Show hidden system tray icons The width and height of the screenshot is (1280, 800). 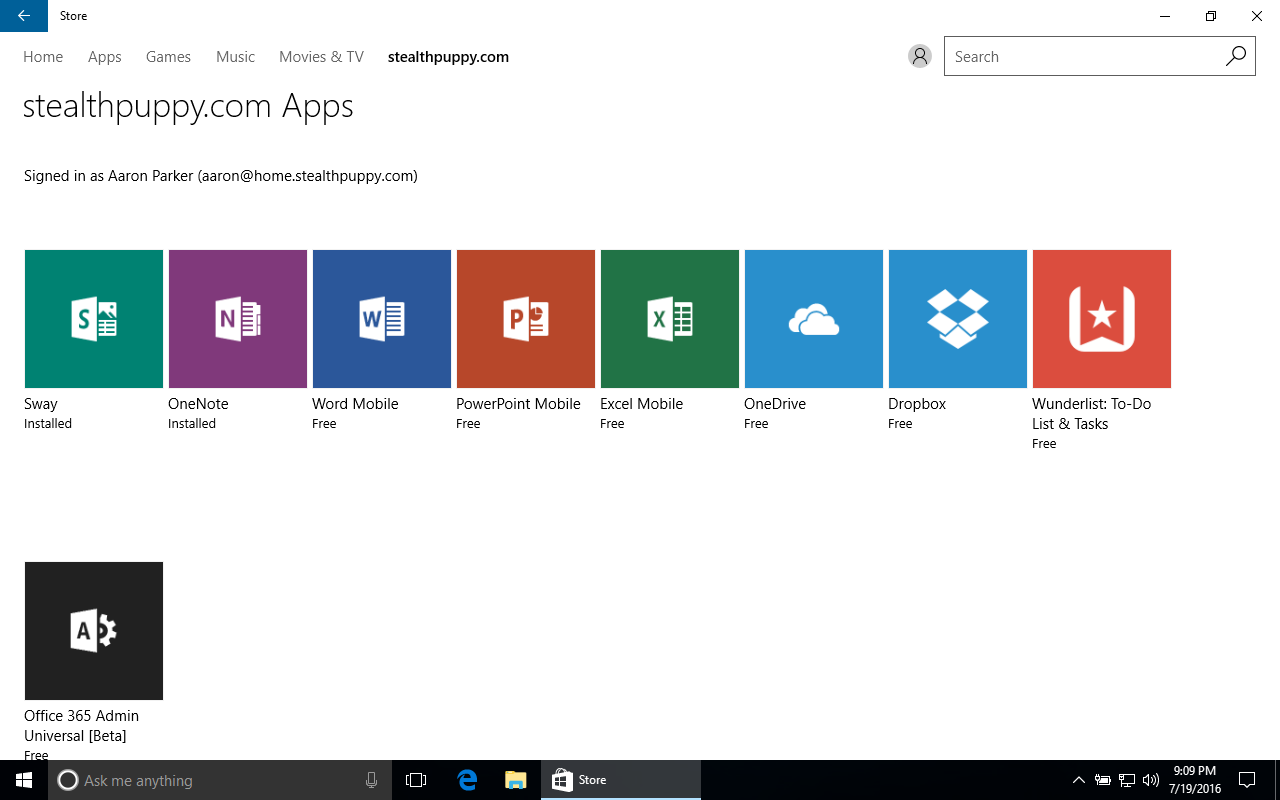coord(1079,780)
